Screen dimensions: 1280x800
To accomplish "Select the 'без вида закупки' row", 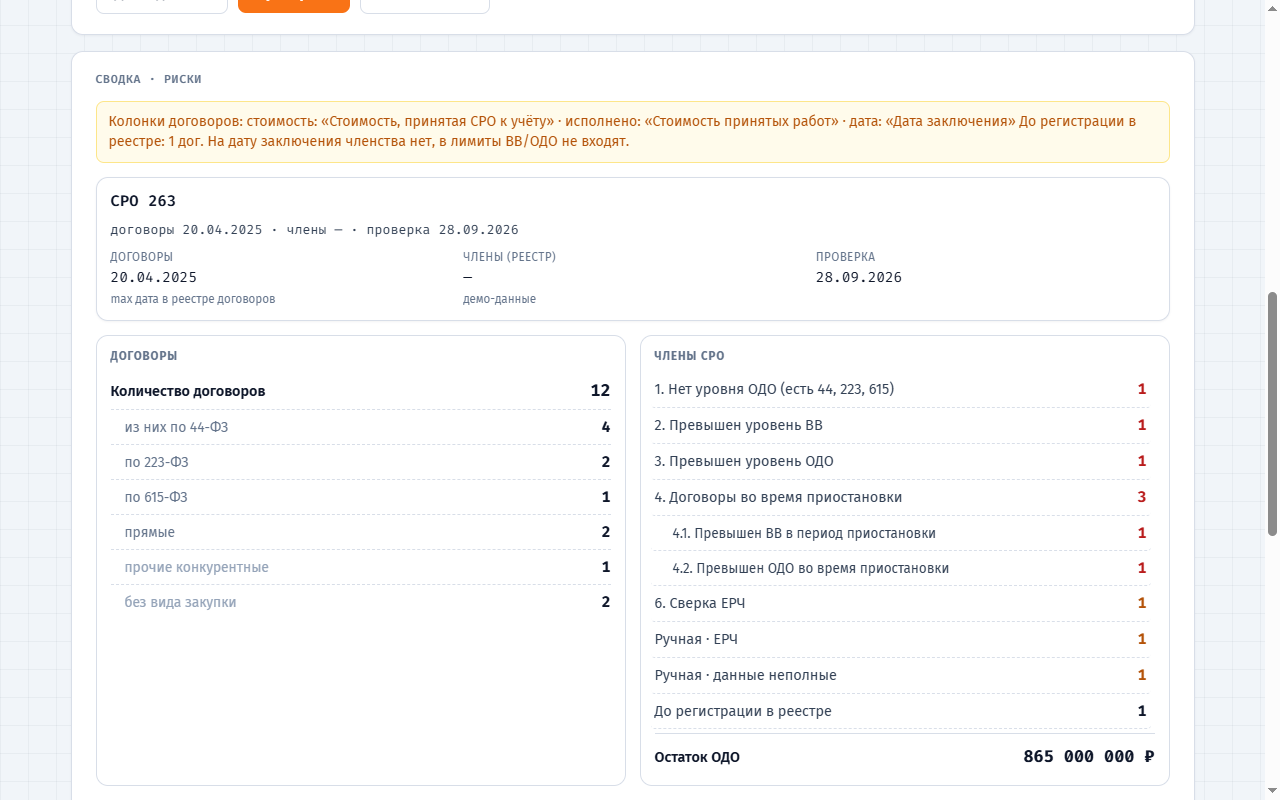I will (x=360, y=602).
